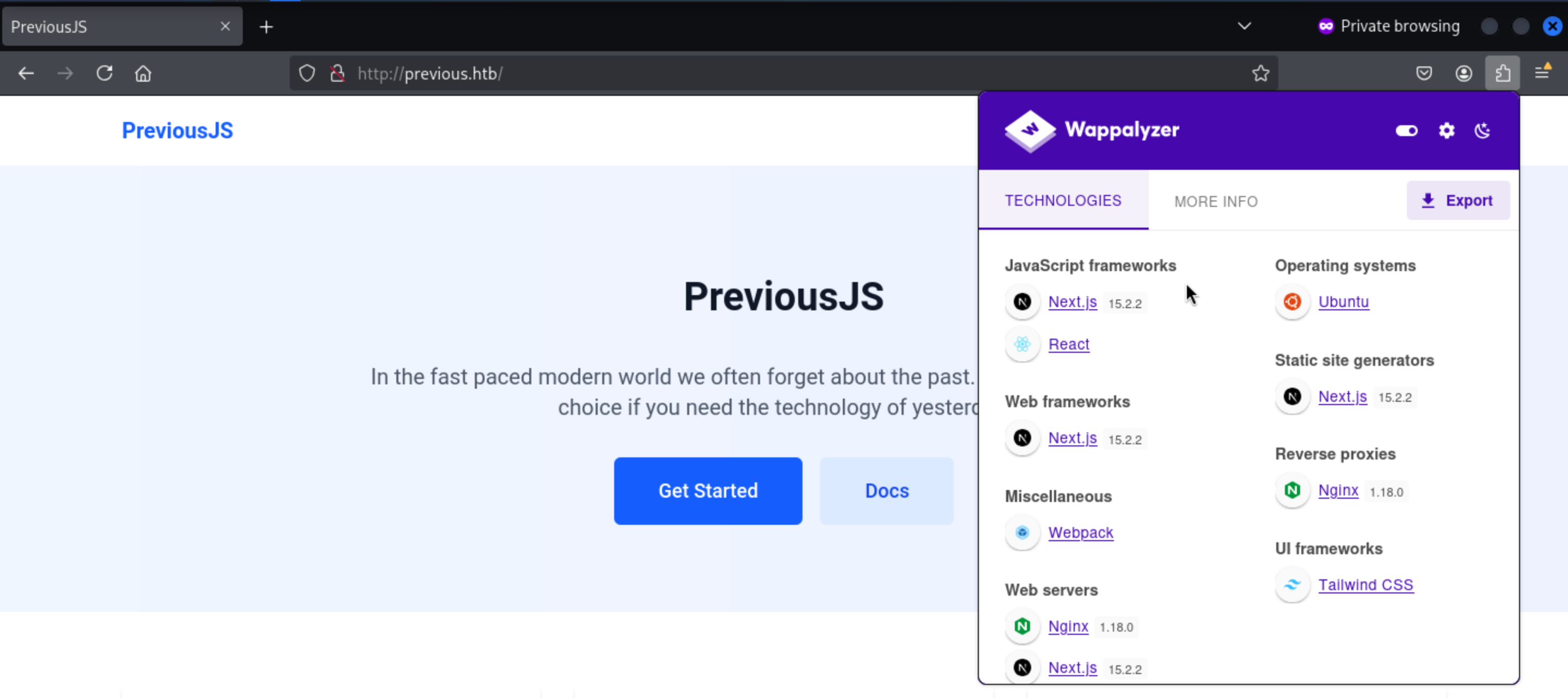Switch to the MORE INFO tab
Screen dimensions: 1568x698
tap(1216, 201)
